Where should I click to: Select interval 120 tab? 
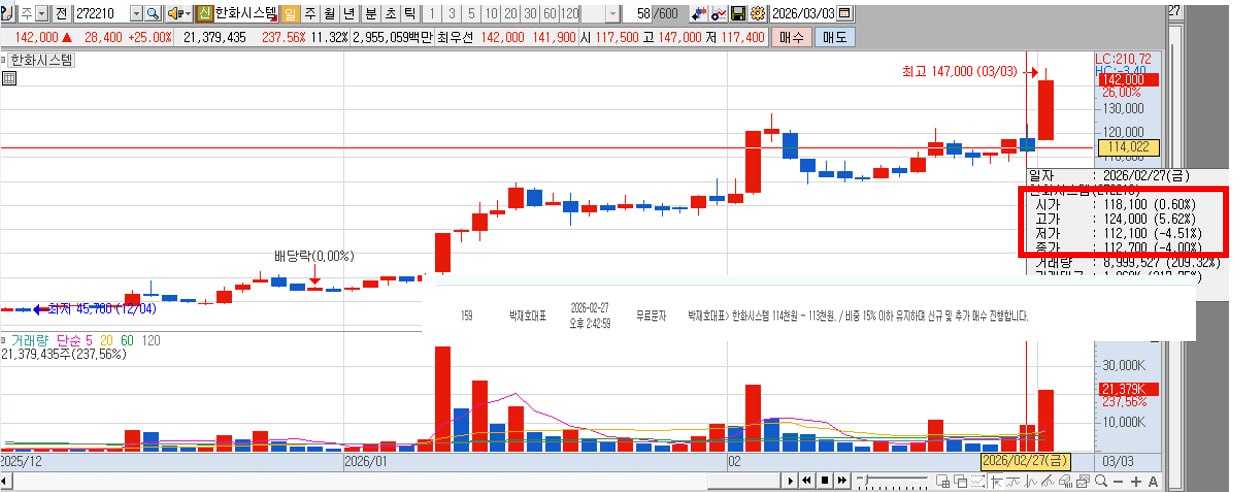point(569,14)
